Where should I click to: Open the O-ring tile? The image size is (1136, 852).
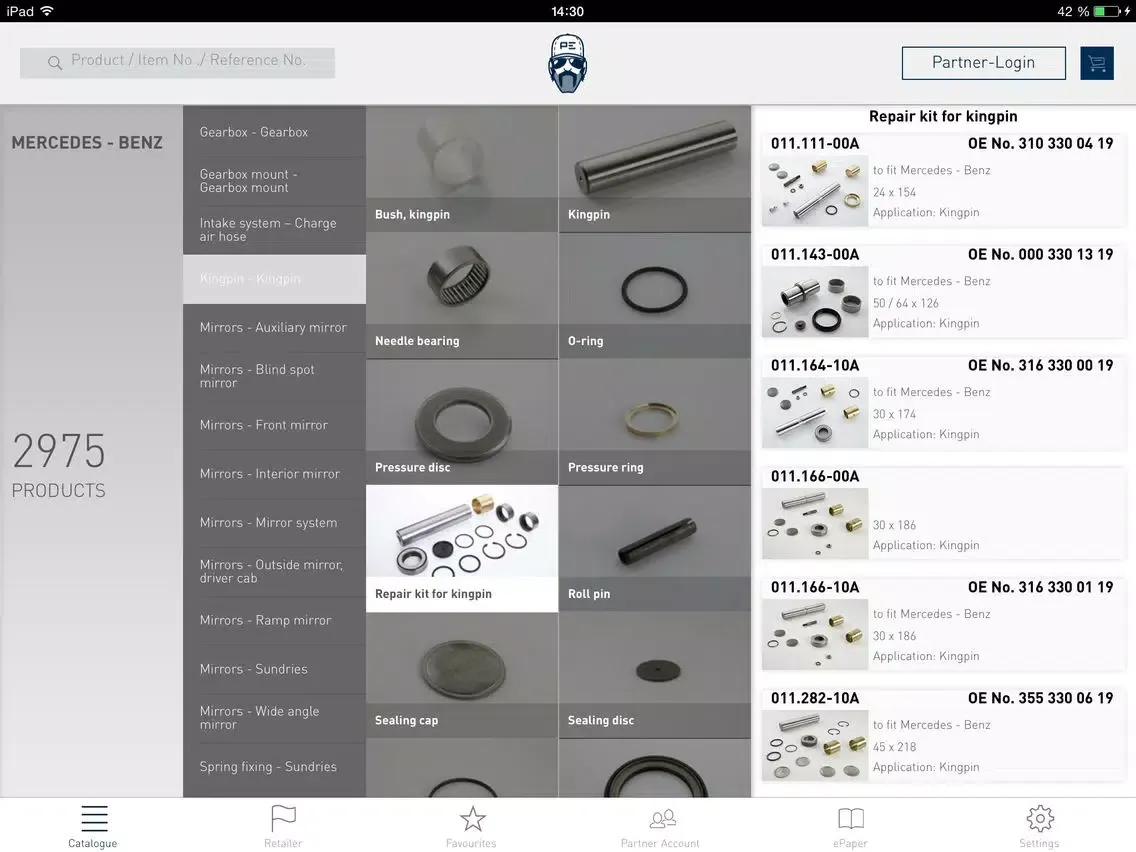point(655,296)
